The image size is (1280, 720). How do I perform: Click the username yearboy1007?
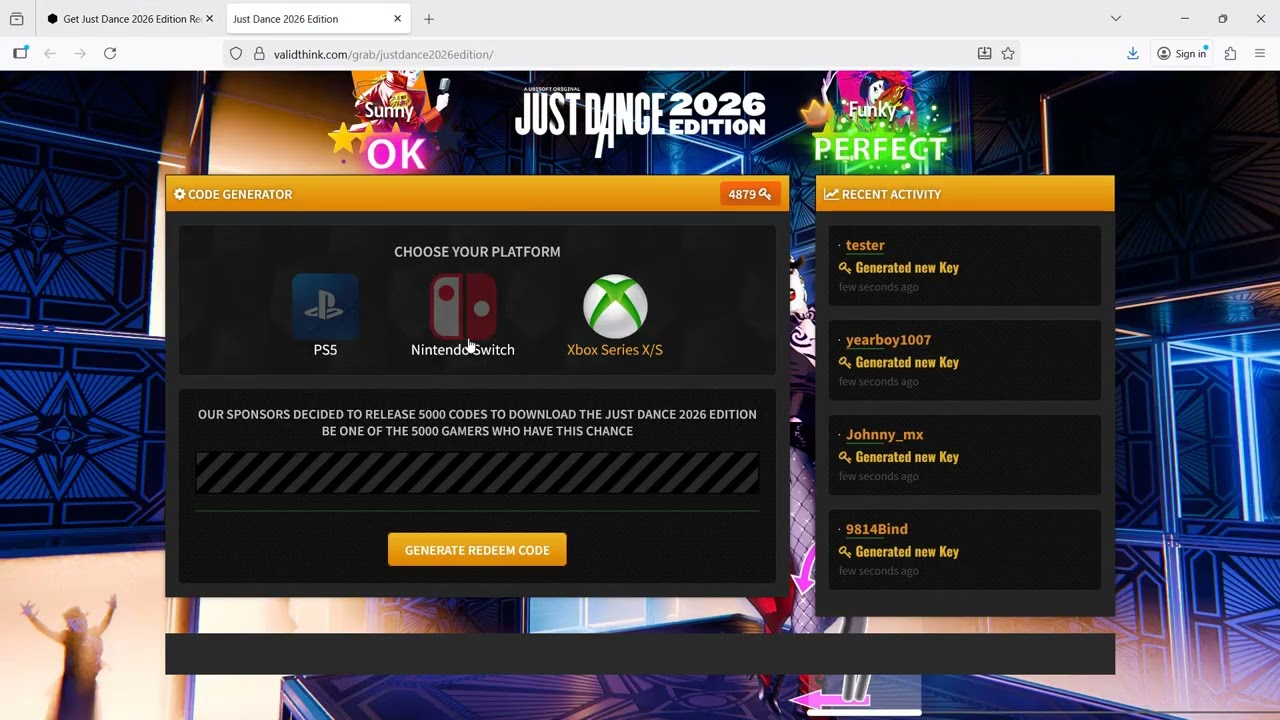tap(888, 340)
